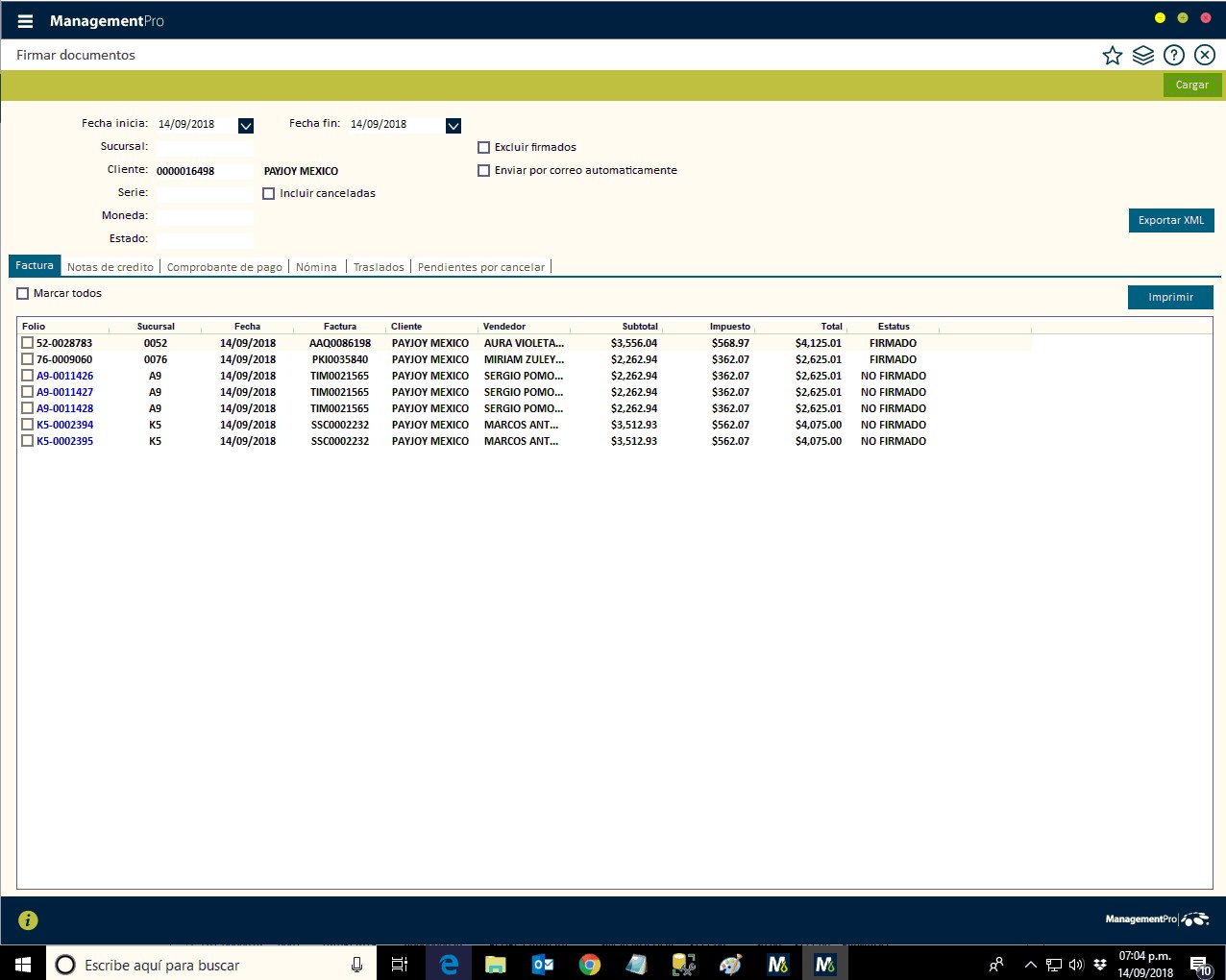Select row checkbox for folio 76-0009060
The width and height of the screenshot is (1226, 980).
[x=27, y=358]
